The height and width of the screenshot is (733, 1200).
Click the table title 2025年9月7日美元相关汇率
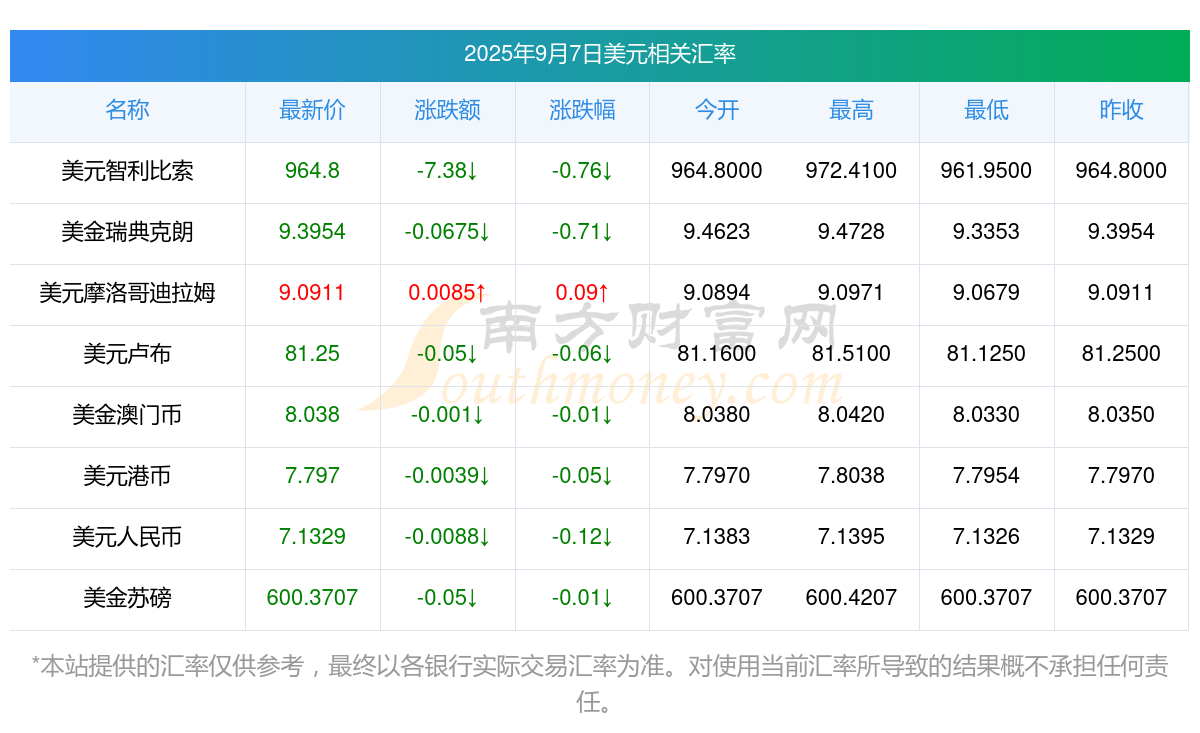(x=600, y=54)
